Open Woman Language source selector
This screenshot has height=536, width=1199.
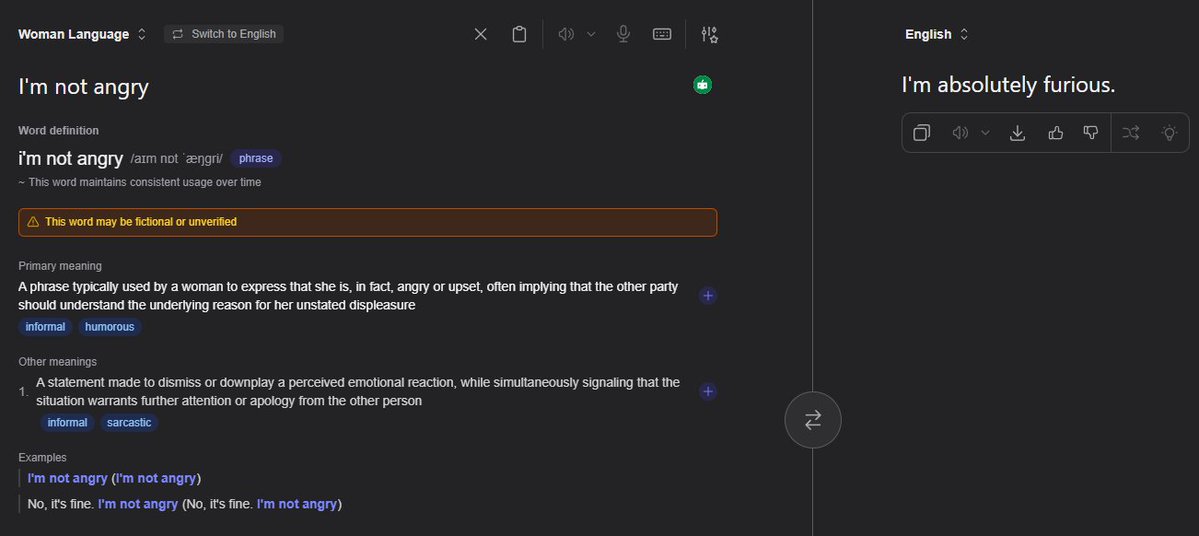click(x=82, y=34)
